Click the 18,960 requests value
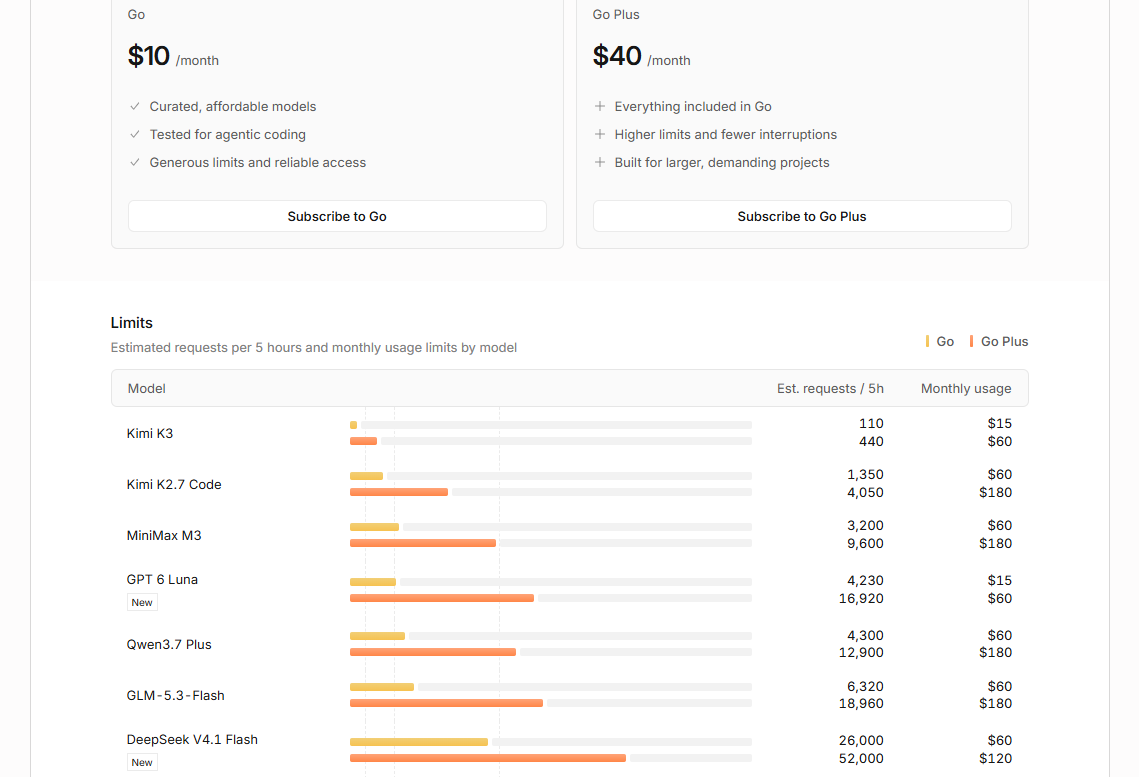Screen dimensions: 1139x777 click(862, 703)
